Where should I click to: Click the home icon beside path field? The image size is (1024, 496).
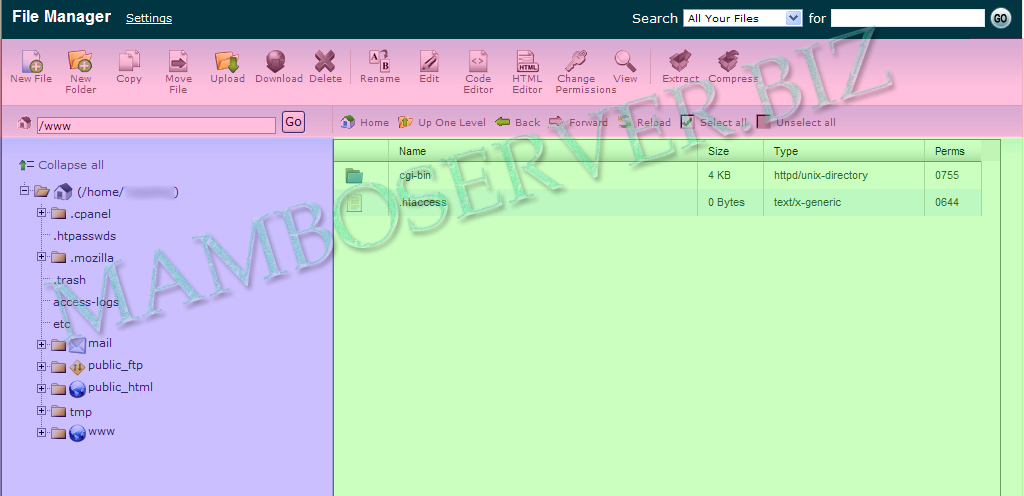coord(25,123)
